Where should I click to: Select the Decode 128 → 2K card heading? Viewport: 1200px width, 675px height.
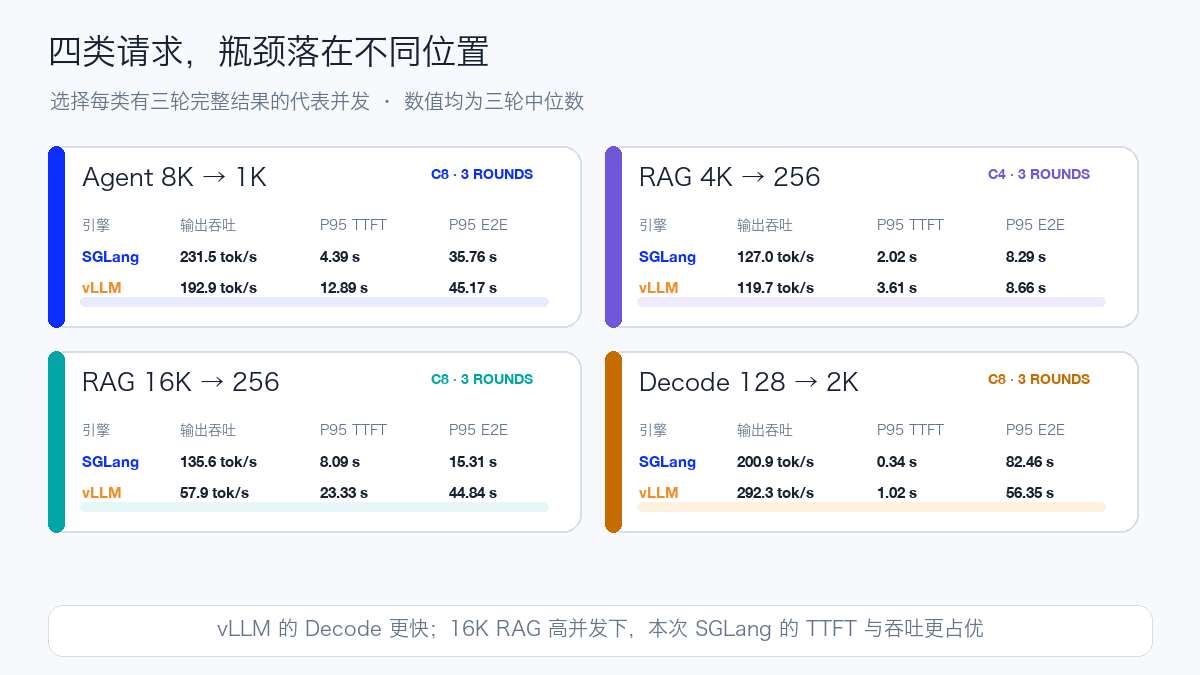[748, 382]
